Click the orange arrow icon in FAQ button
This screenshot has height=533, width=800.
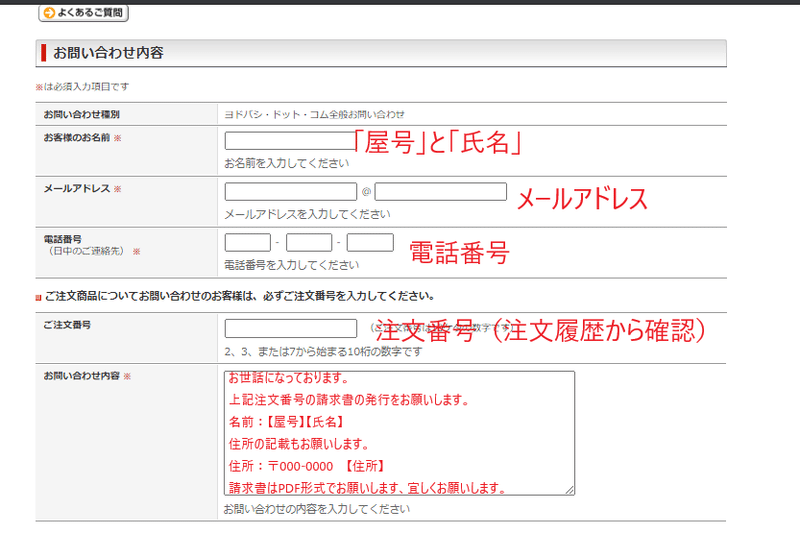point(49,13)
